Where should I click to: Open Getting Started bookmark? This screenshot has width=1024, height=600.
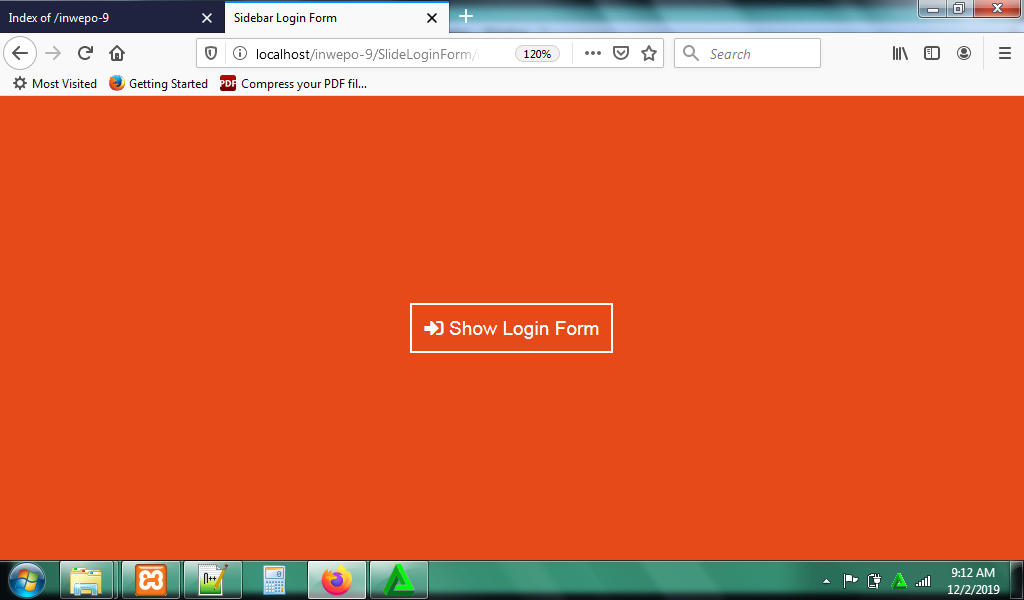pos(159,84)
